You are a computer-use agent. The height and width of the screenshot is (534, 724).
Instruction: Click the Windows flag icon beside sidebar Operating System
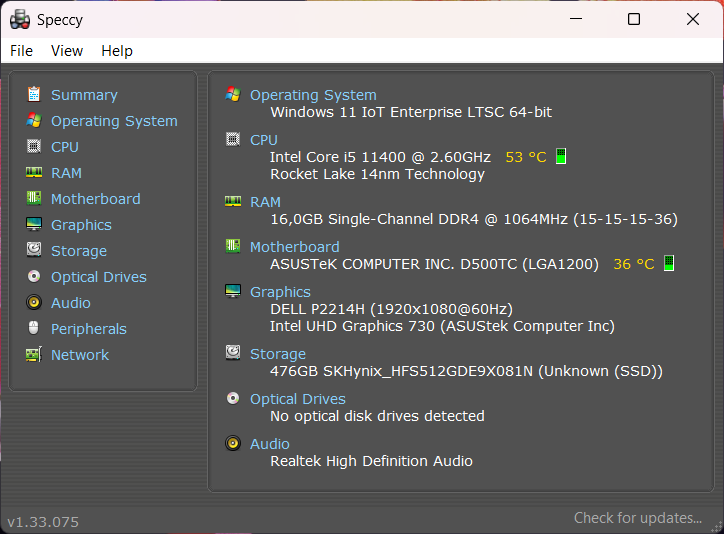34,120
